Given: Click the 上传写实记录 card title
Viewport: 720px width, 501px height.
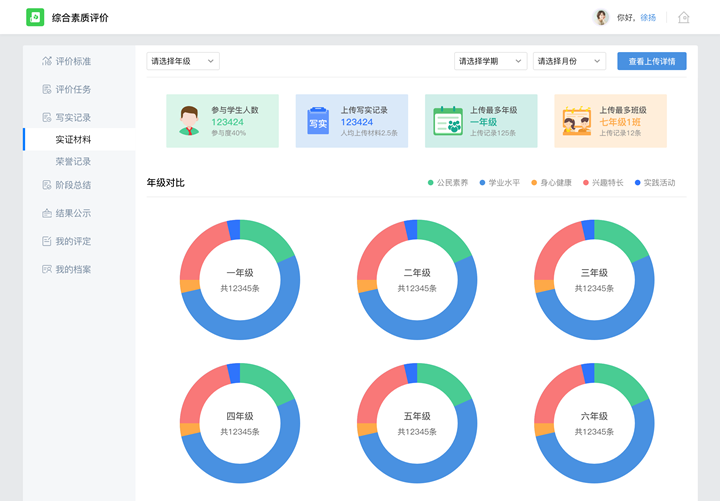Looking at the screenshot, I should coord(364,110).
